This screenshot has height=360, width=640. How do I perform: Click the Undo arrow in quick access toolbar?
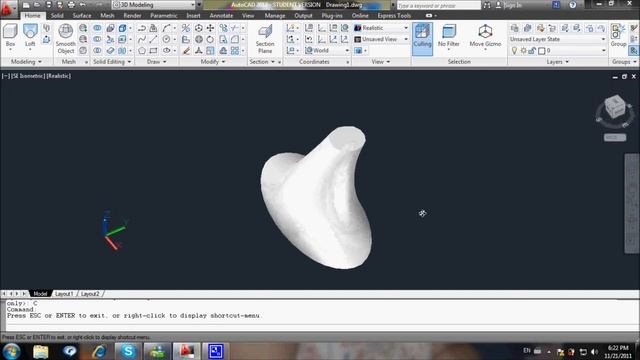[x=82, y=5]
